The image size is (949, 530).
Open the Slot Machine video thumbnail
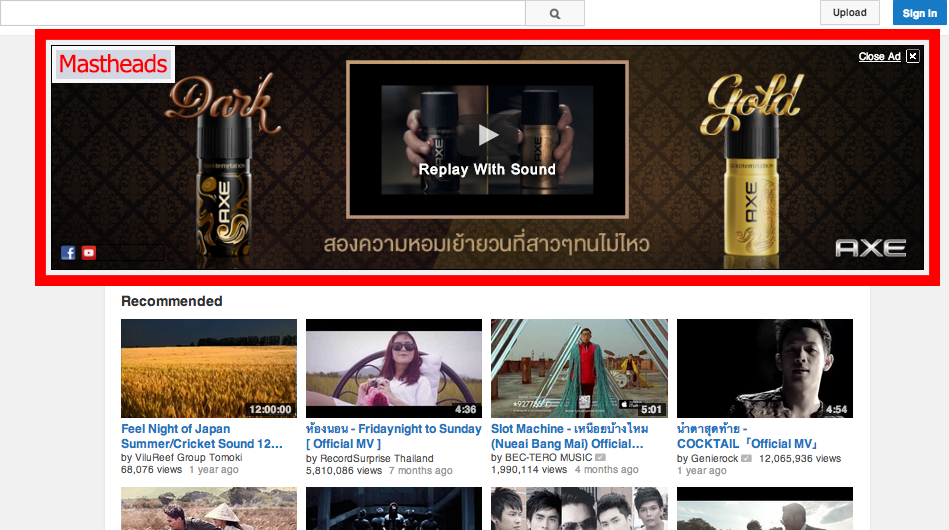[579, 368]
